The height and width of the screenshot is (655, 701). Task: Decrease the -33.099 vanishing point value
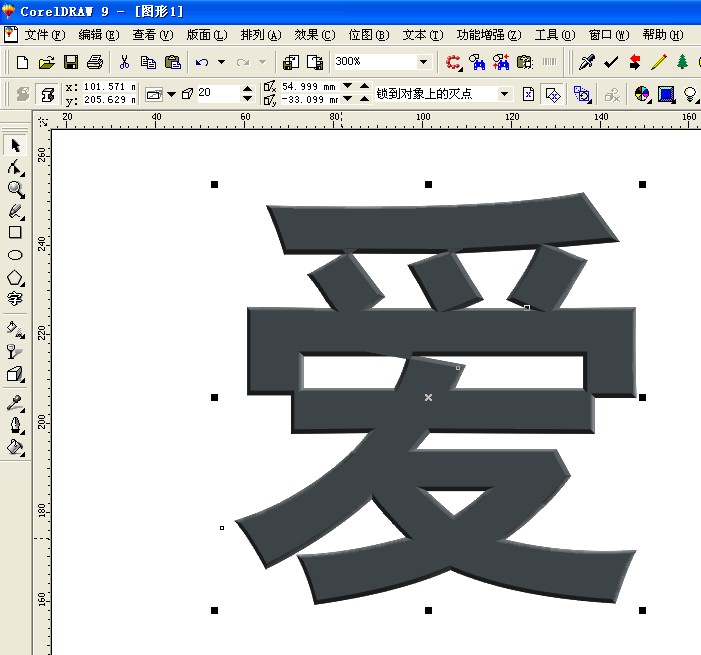[347, 99]
